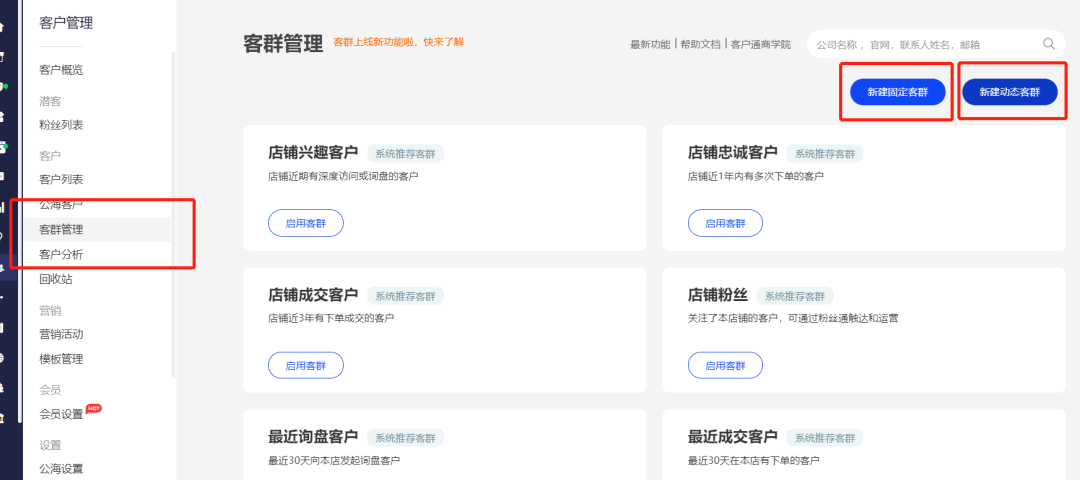Open 客户列表 in the sidebar
The width and height of the screenshot is (1080, 480).
61,180
